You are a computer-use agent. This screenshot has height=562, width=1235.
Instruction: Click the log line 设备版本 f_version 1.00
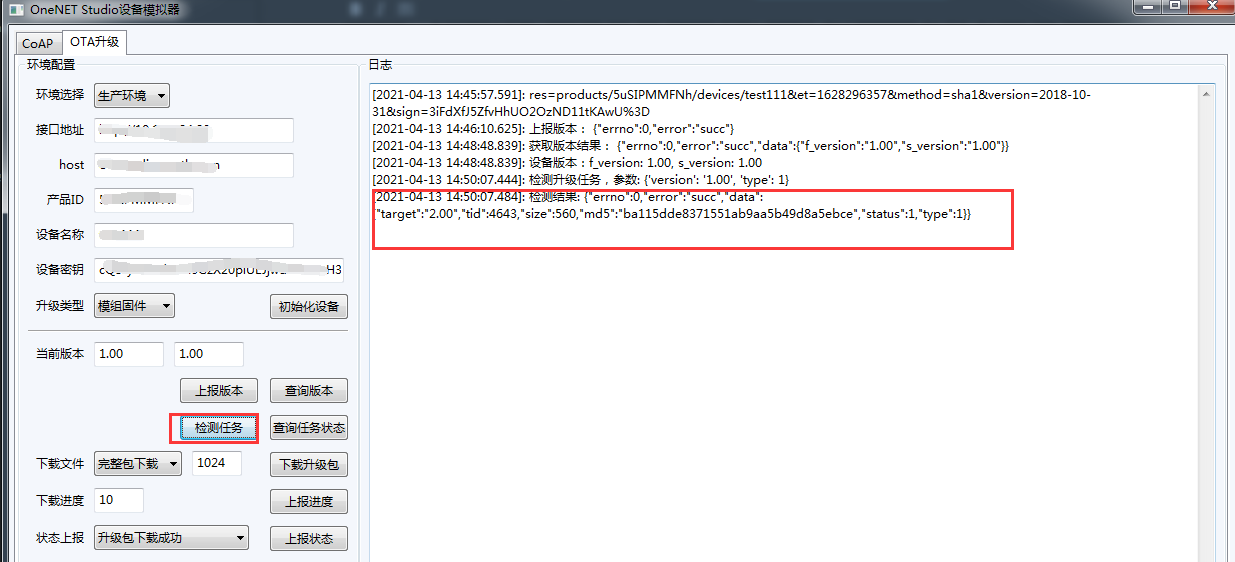[x=567, y=162]
